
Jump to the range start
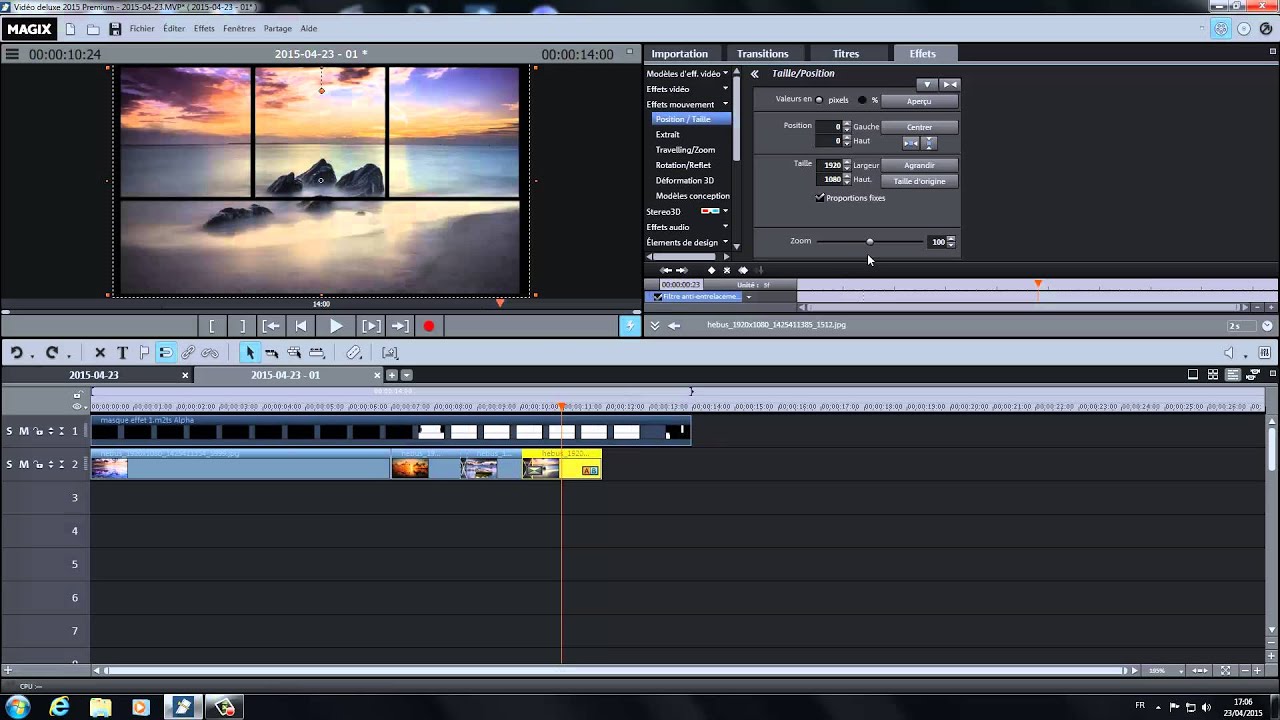[x=271, y=326]
